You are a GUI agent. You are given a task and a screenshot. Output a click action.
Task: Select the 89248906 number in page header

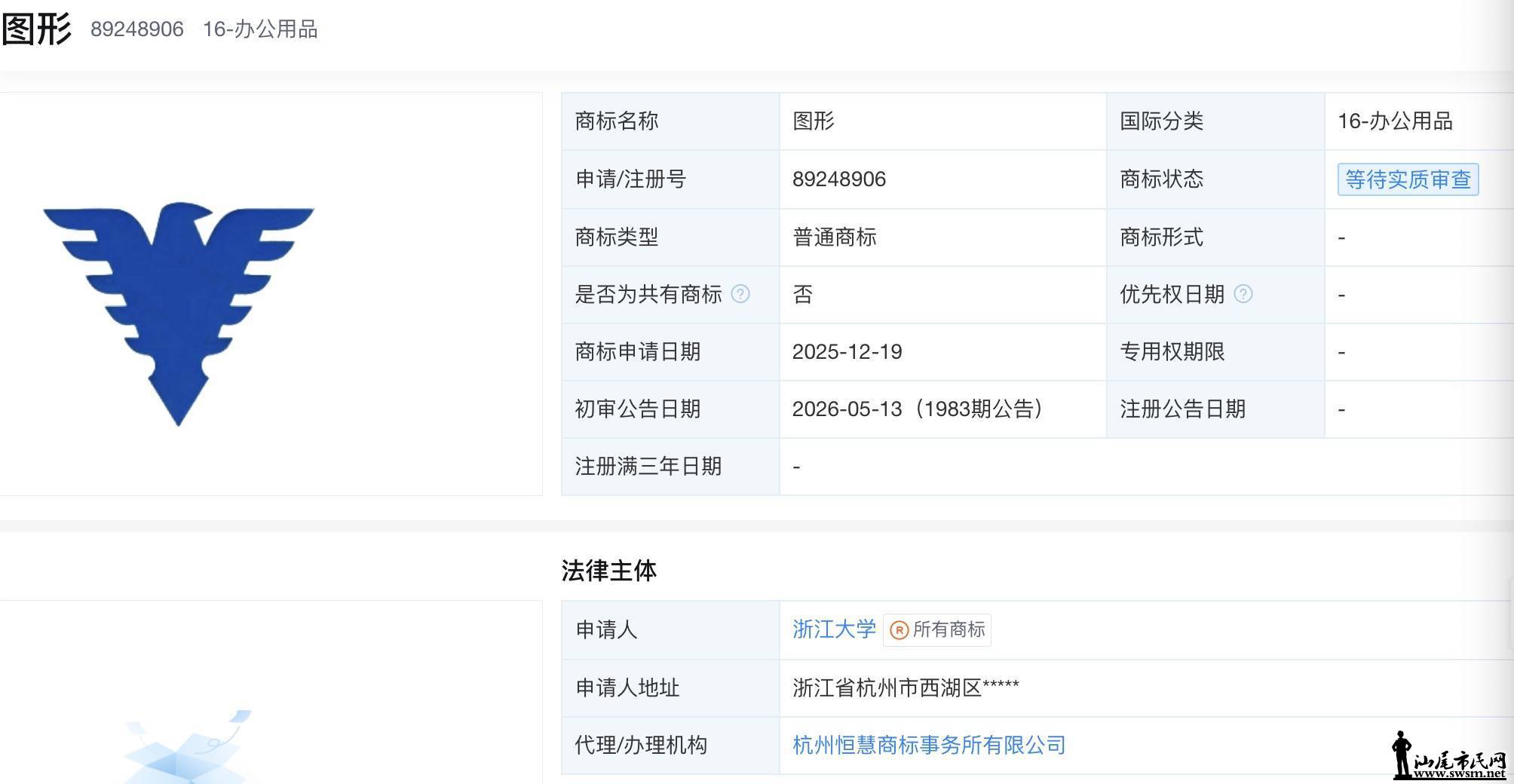click(x=137, y=29)
